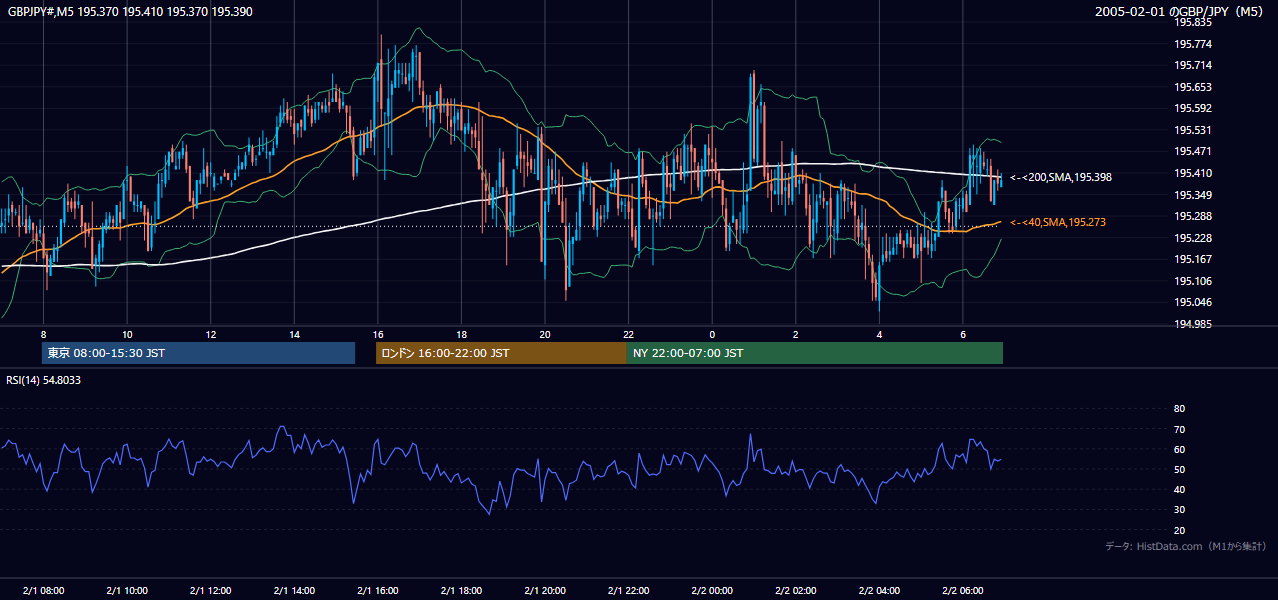This screenshot has height=600, width=1278.
Task: Click price level 195.774 on the axis
Action: pyautogui.click(x=1193, y=44)
